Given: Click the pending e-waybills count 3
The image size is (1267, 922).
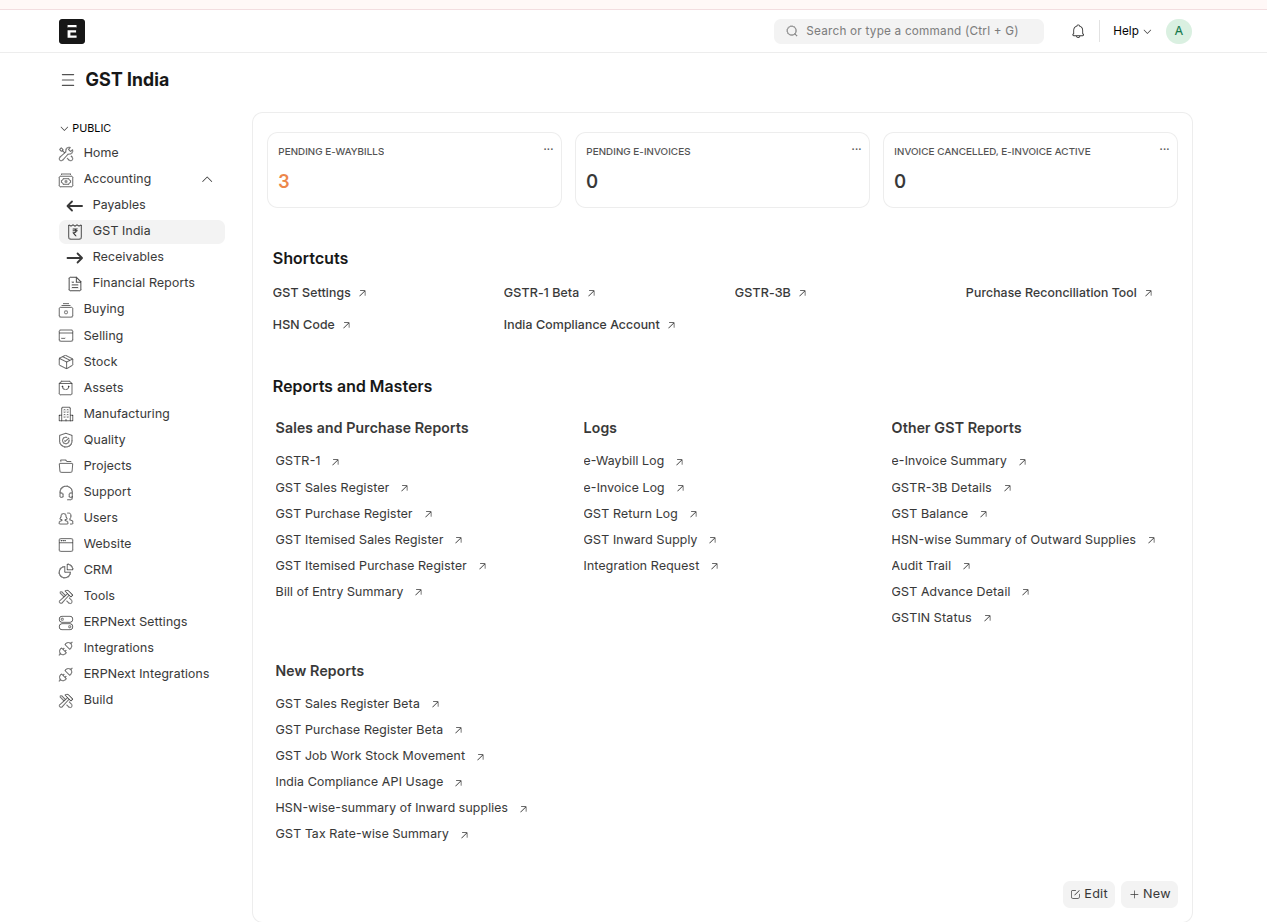Looking at the screenshot, I should coord(284,181).
